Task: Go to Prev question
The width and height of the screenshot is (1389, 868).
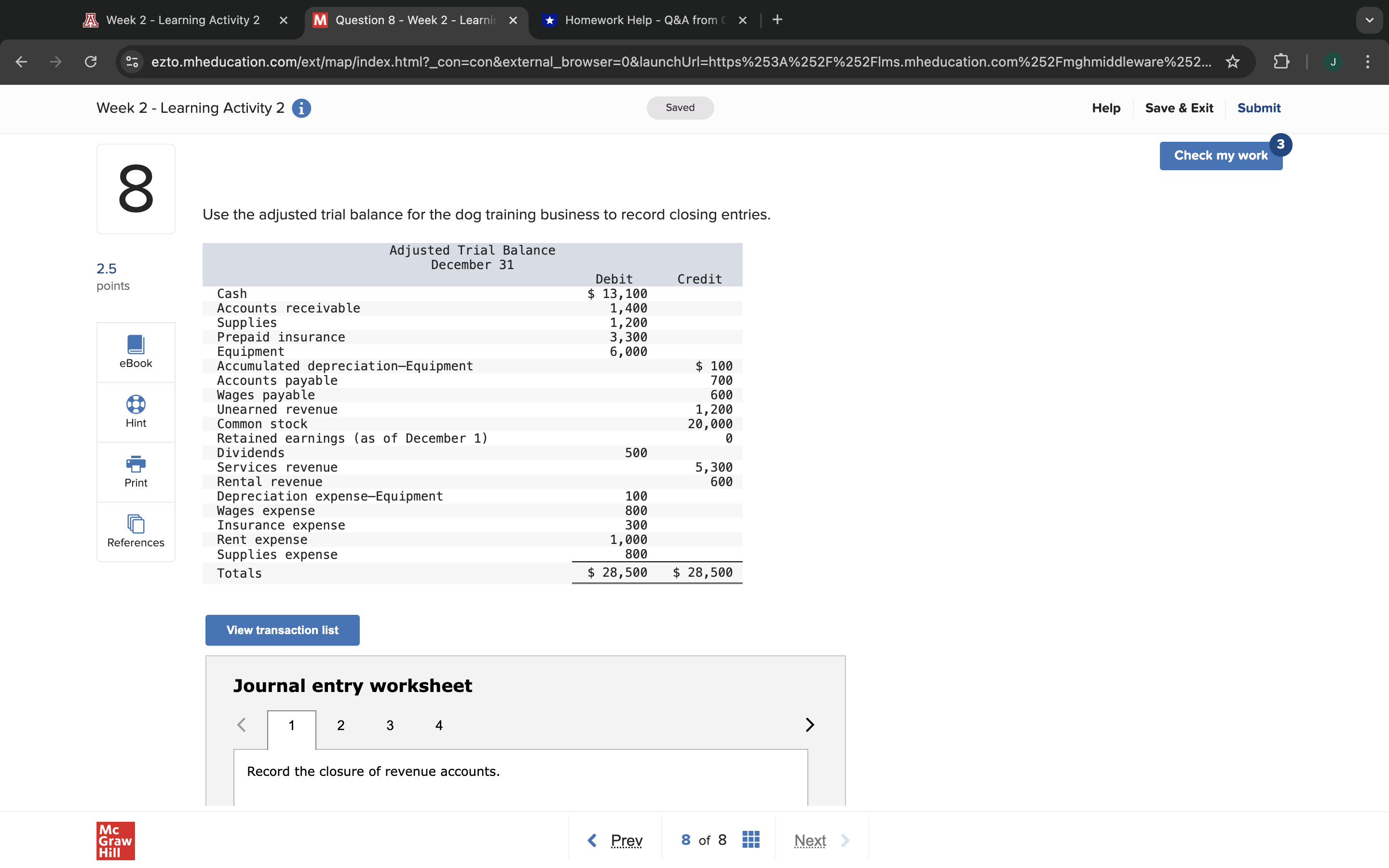Action: click(616, 841)
